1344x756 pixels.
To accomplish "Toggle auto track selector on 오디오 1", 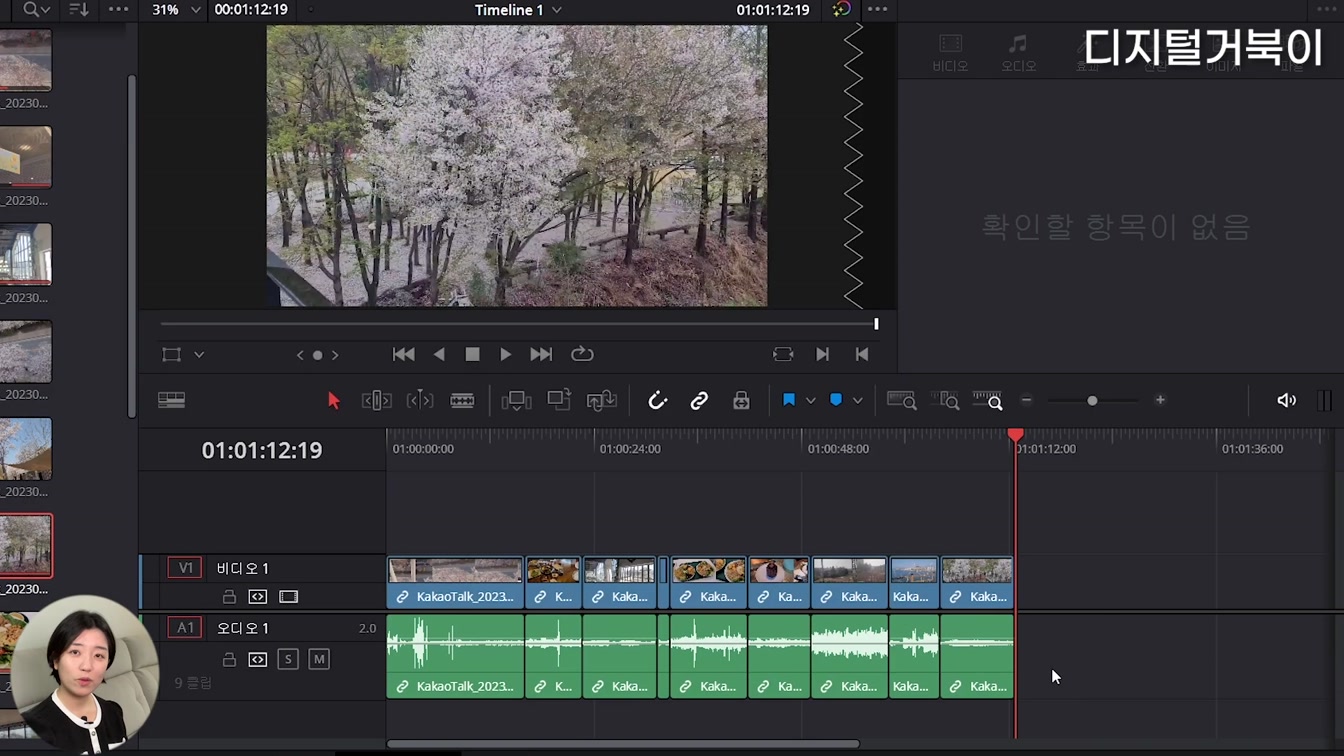I will [258, 660].
